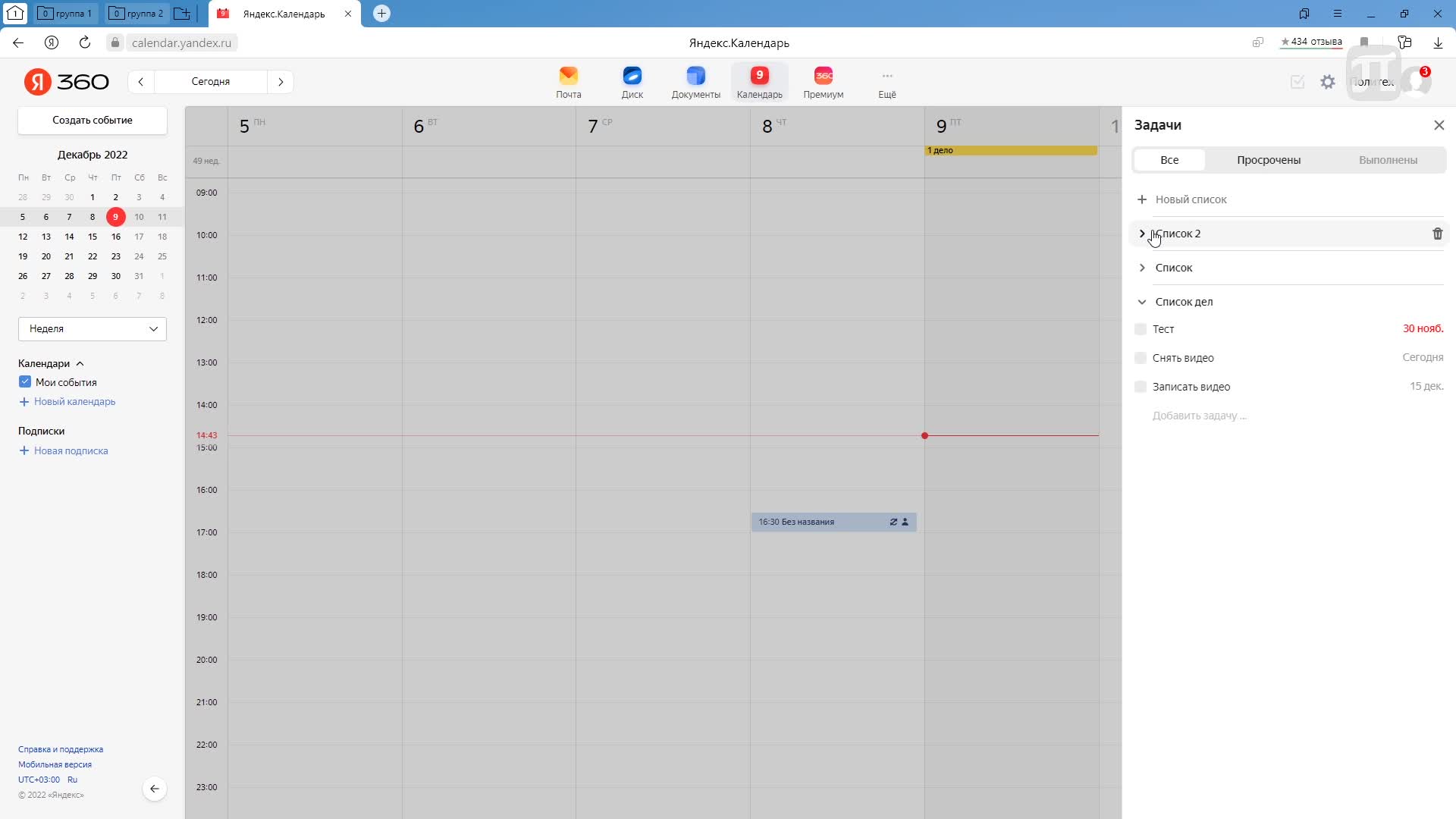The height and width of the screenshot is (819, 1456).
Task: Open the Премиум service icon
Action: [x=823, y=82]
